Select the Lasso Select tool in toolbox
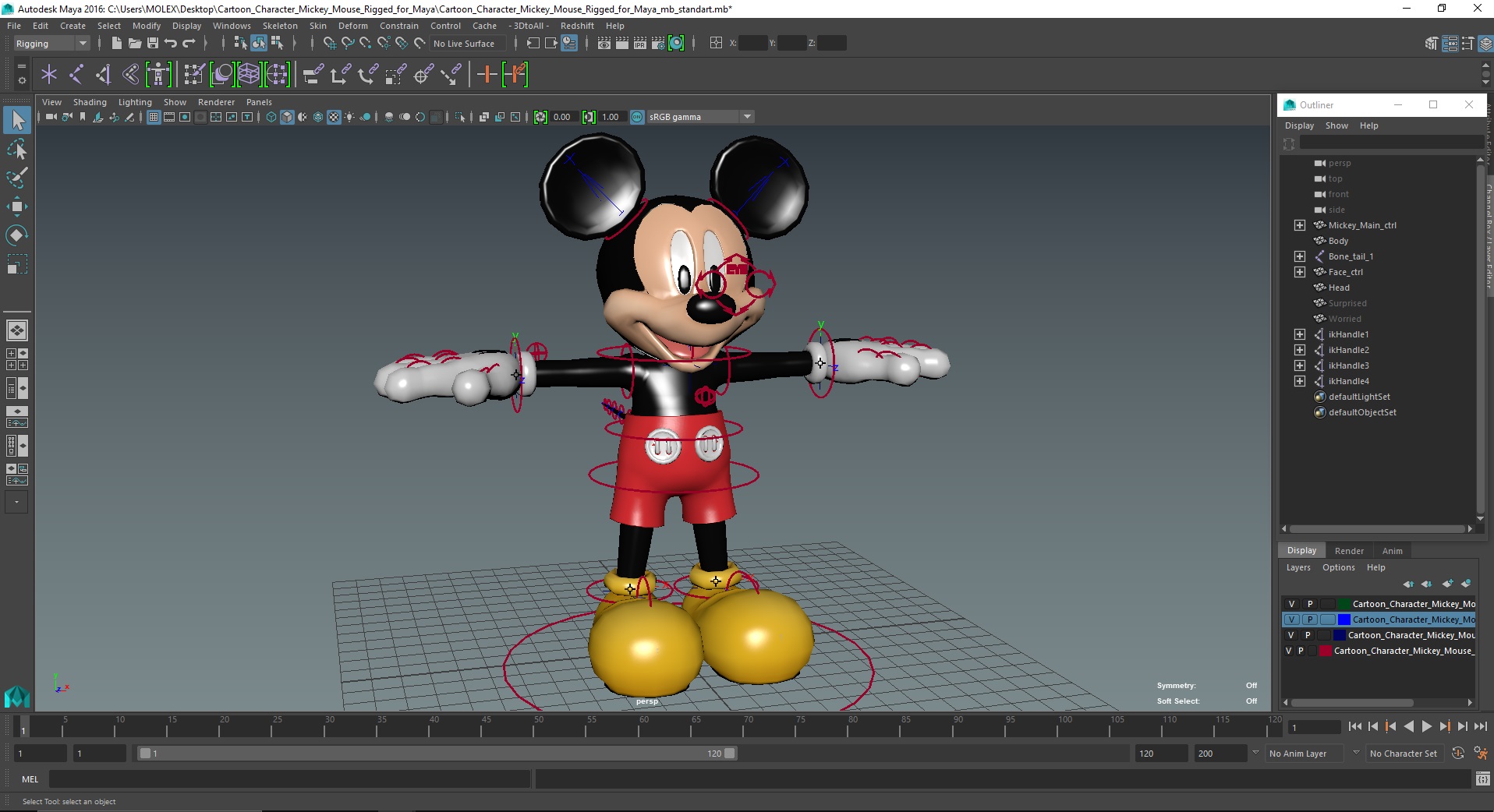Viewport: 1494px width, 812px height. (x=17, y=149)
